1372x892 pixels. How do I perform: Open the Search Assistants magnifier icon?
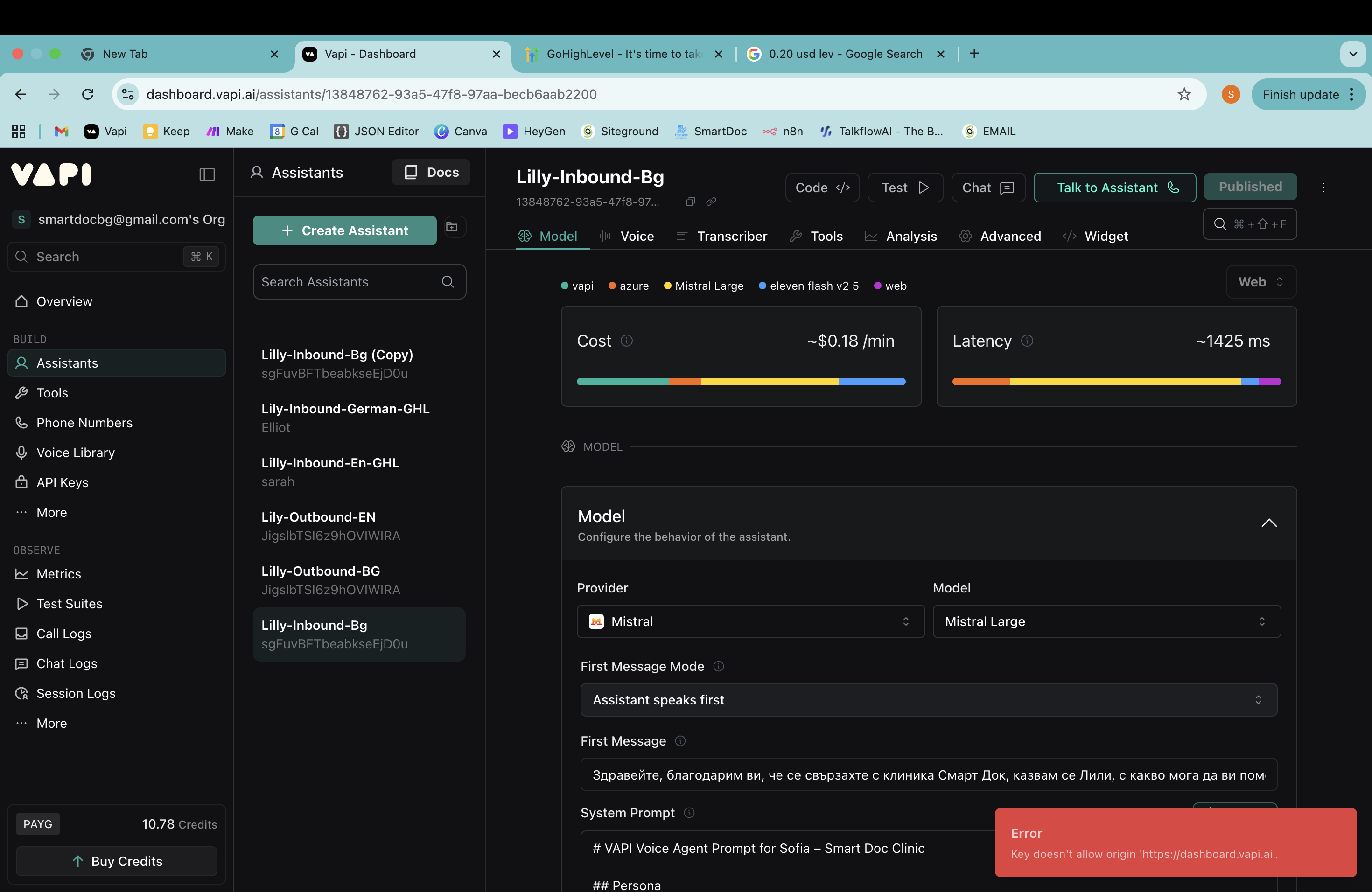[x=448, y=282]
